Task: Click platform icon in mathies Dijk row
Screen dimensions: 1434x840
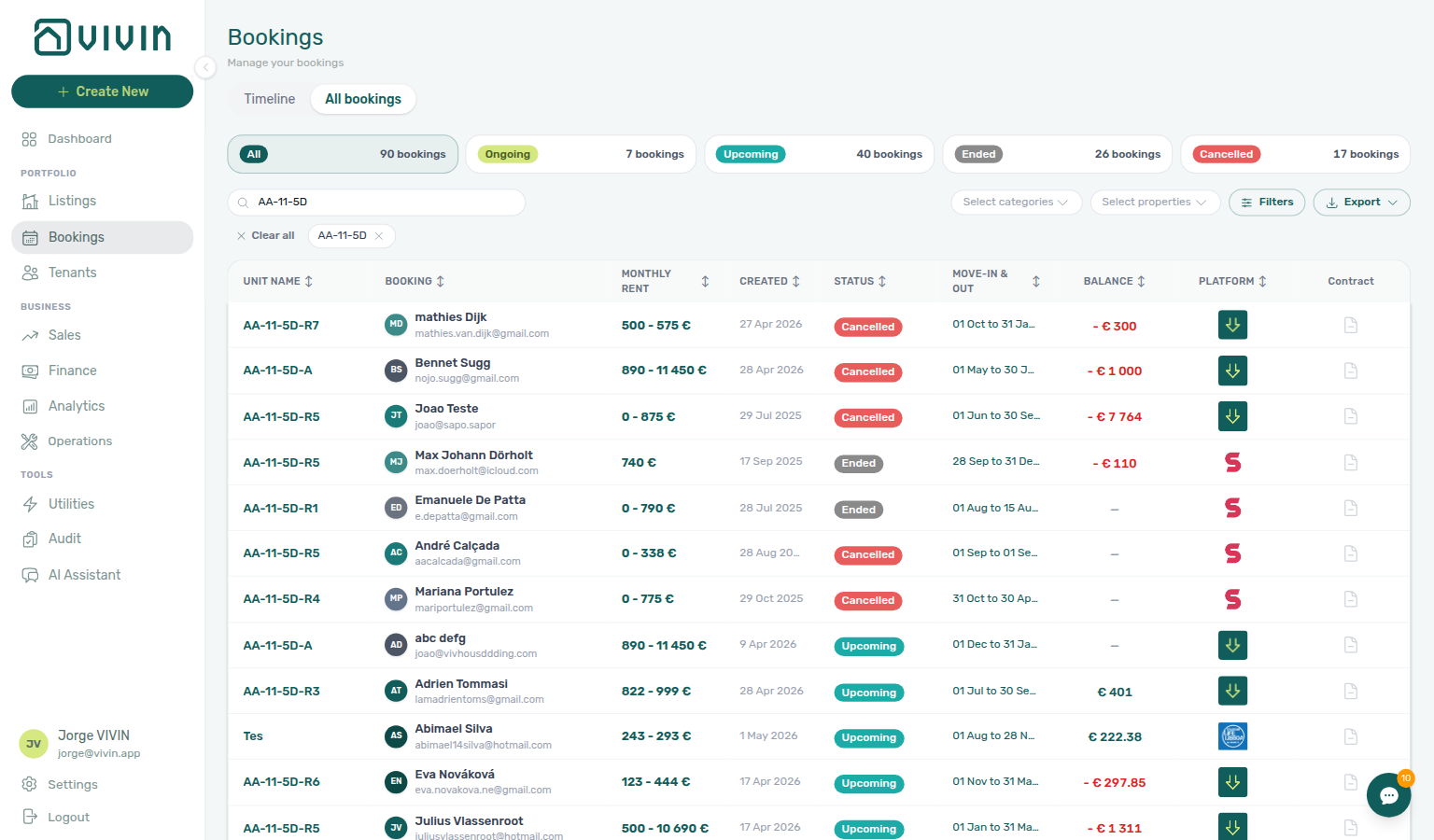Action: tap(1232, 325)
